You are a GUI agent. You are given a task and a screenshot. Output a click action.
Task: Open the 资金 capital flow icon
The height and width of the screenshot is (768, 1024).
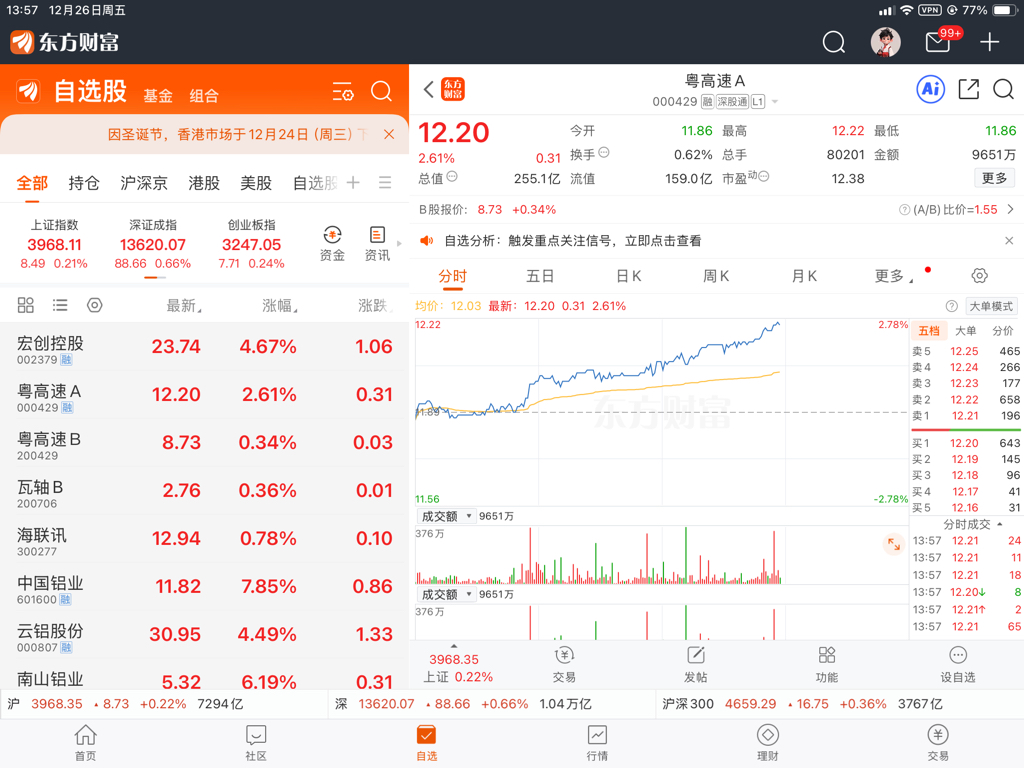click(x=332, y=244)
